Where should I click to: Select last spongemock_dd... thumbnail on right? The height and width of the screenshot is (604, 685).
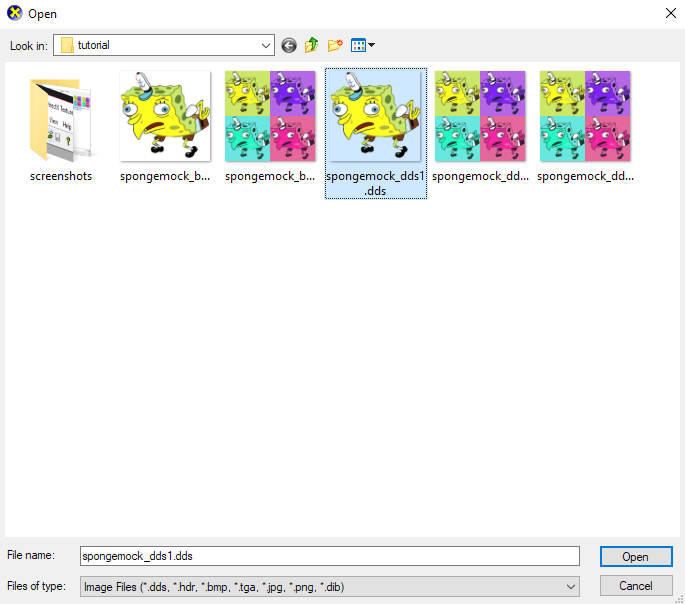coord(585,116)
